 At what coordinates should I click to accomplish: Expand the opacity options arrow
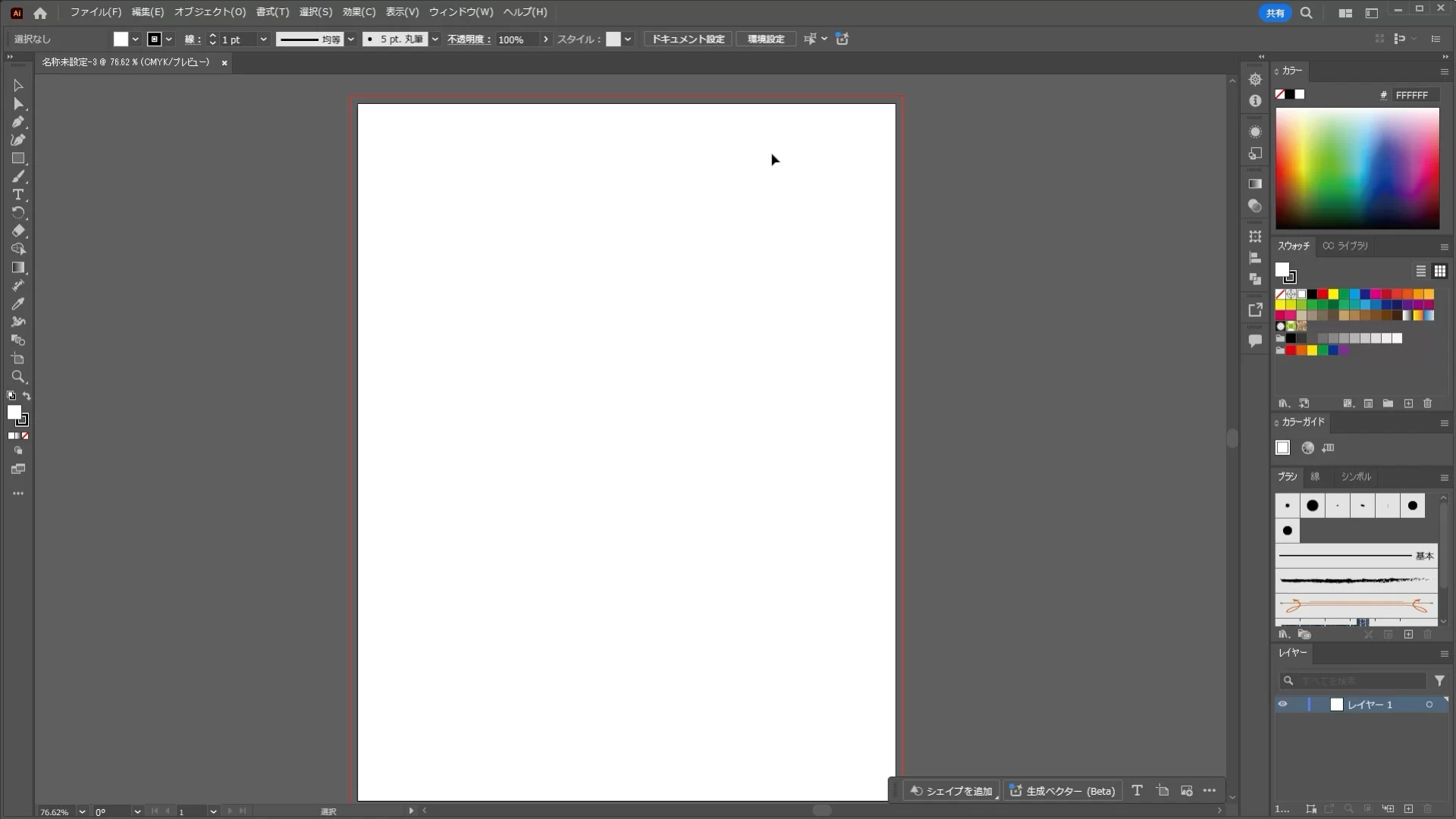545,39
